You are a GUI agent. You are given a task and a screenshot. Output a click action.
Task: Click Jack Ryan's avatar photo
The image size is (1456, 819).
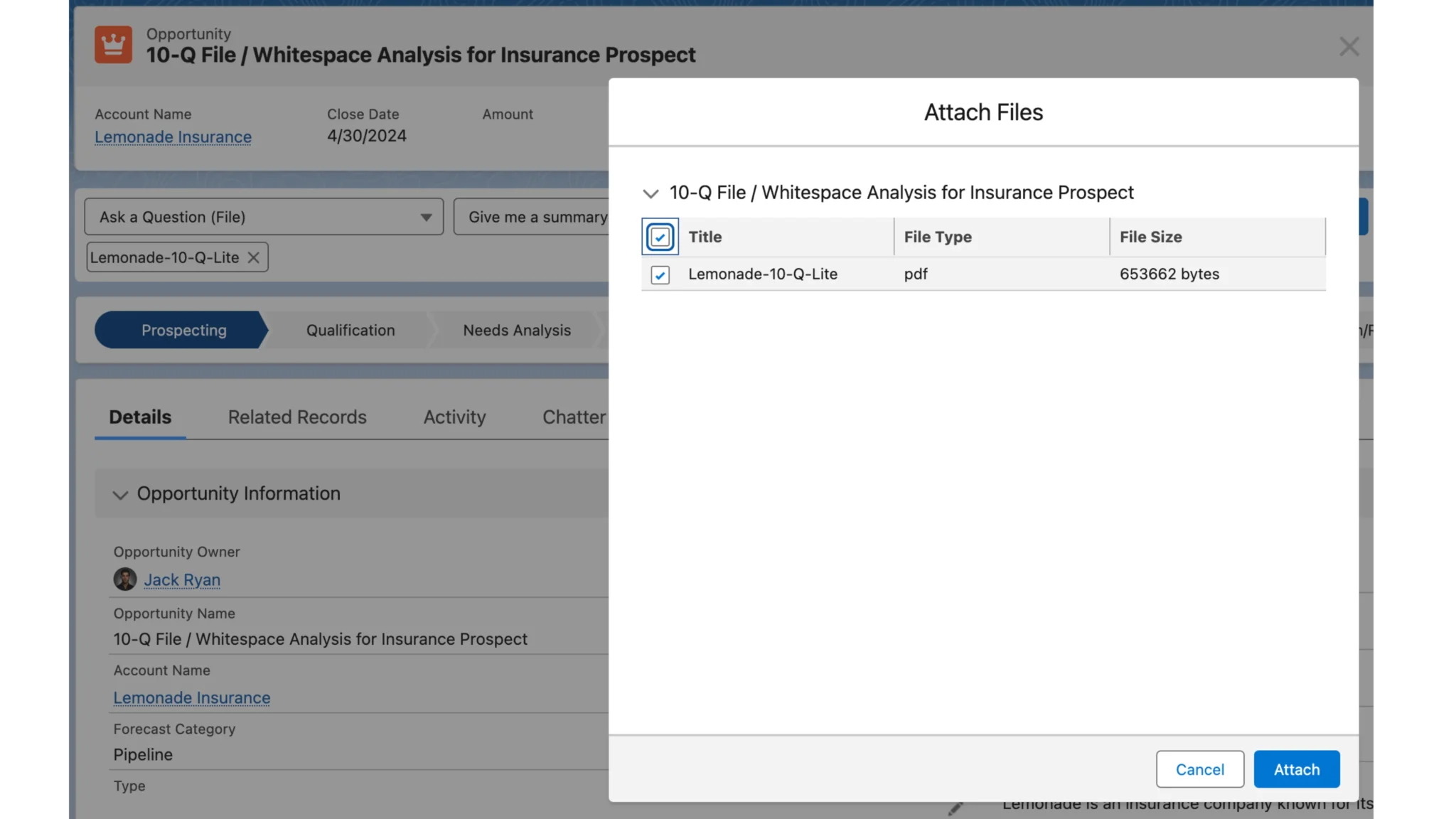coord(124,579)
